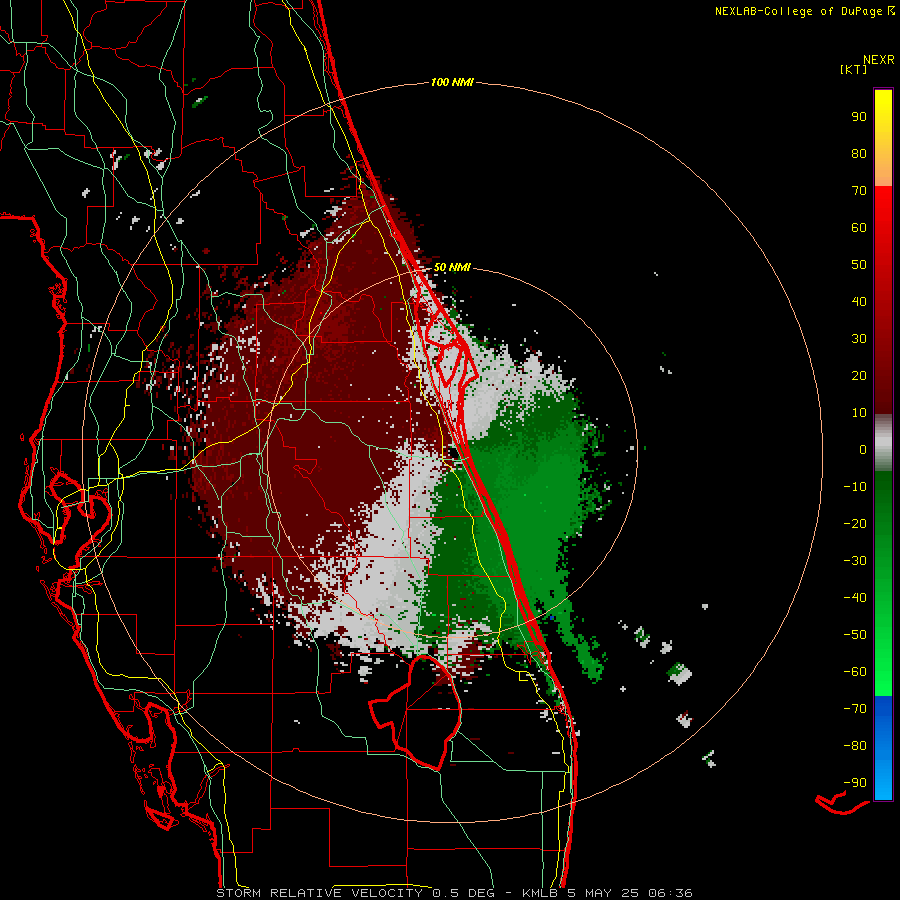Click the positive '50' knots scale label

point(859,265)
